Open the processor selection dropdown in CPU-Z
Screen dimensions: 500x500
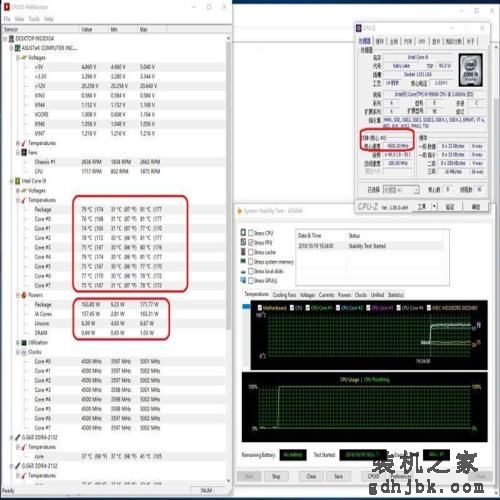[401, 190]
